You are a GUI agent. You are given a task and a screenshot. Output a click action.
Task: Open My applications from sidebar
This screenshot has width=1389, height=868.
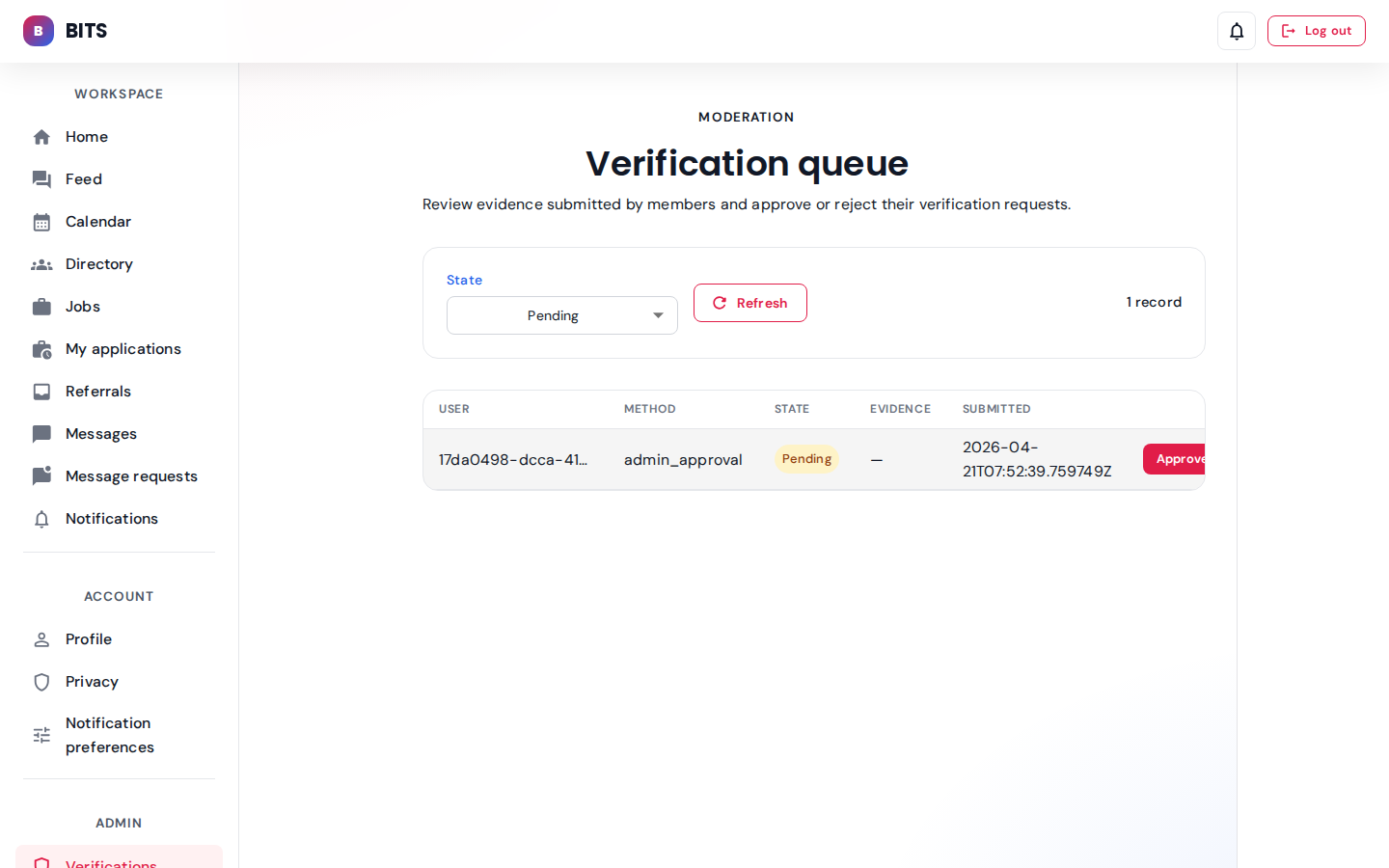click(123, 349)
